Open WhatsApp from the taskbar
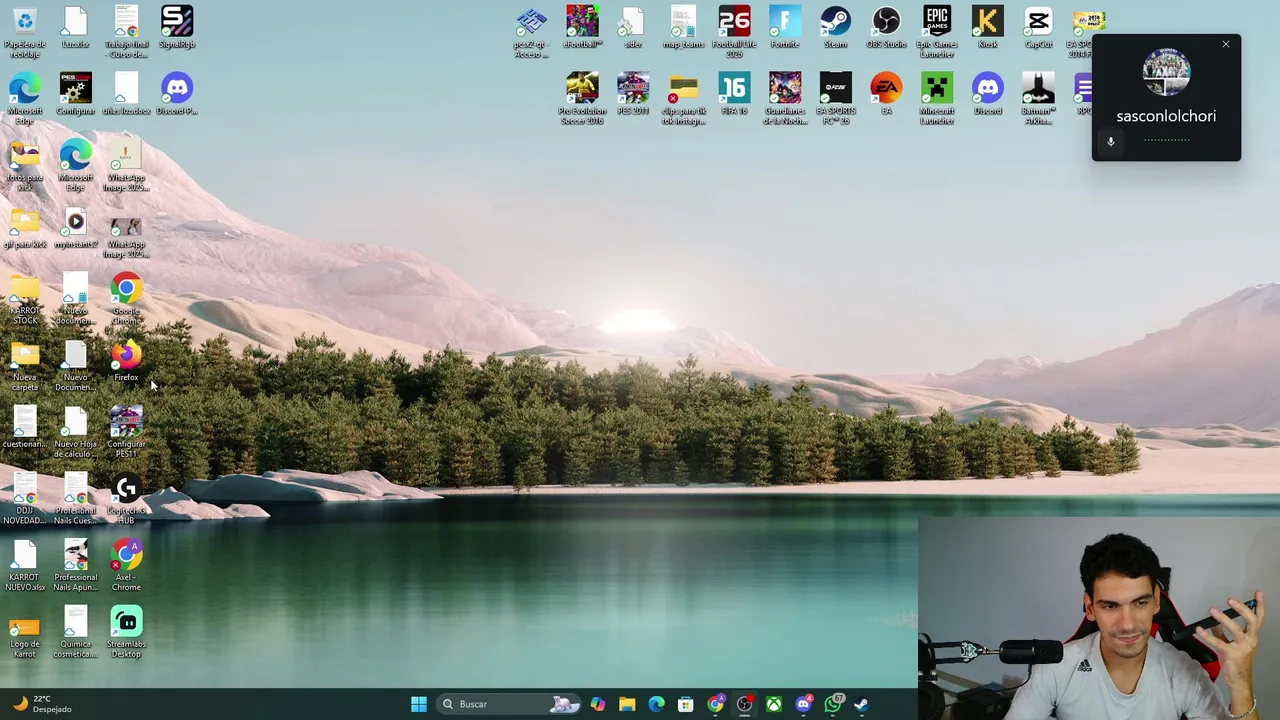The width and height of the screenshot is (1280, 720). (833, 704)
